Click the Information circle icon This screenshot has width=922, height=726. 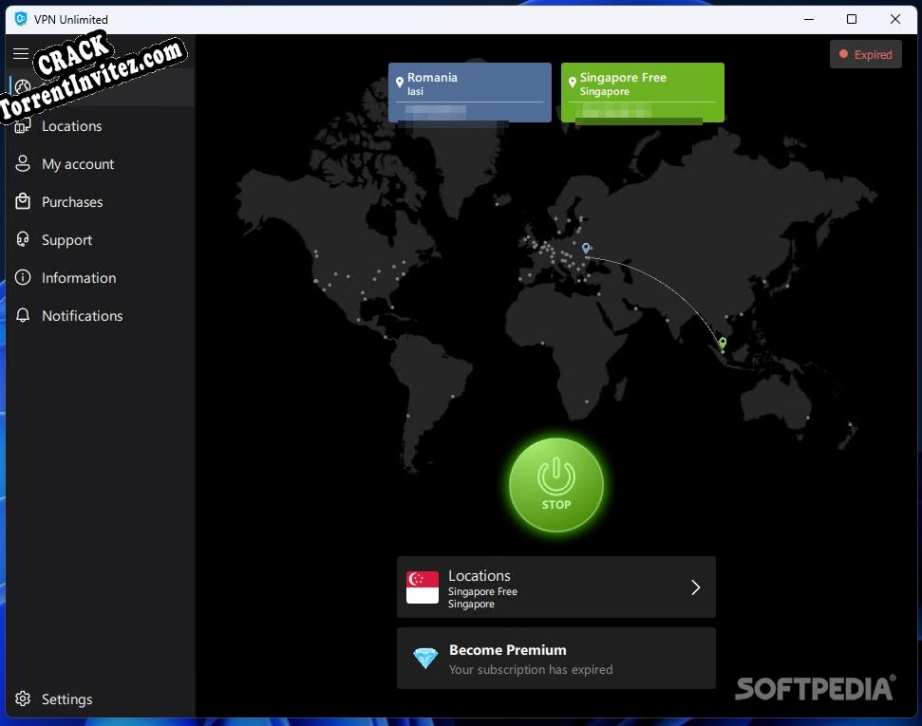click(x=21, y=278)
